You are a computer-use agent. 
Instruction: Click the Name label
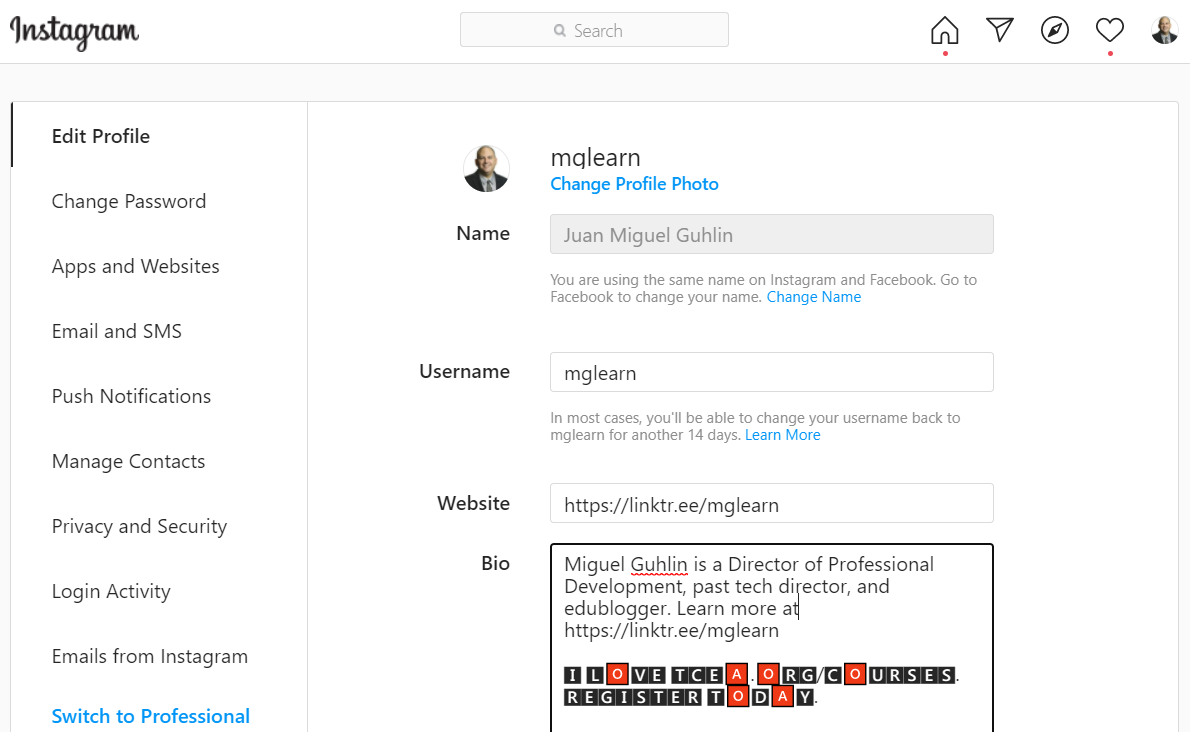483,234
